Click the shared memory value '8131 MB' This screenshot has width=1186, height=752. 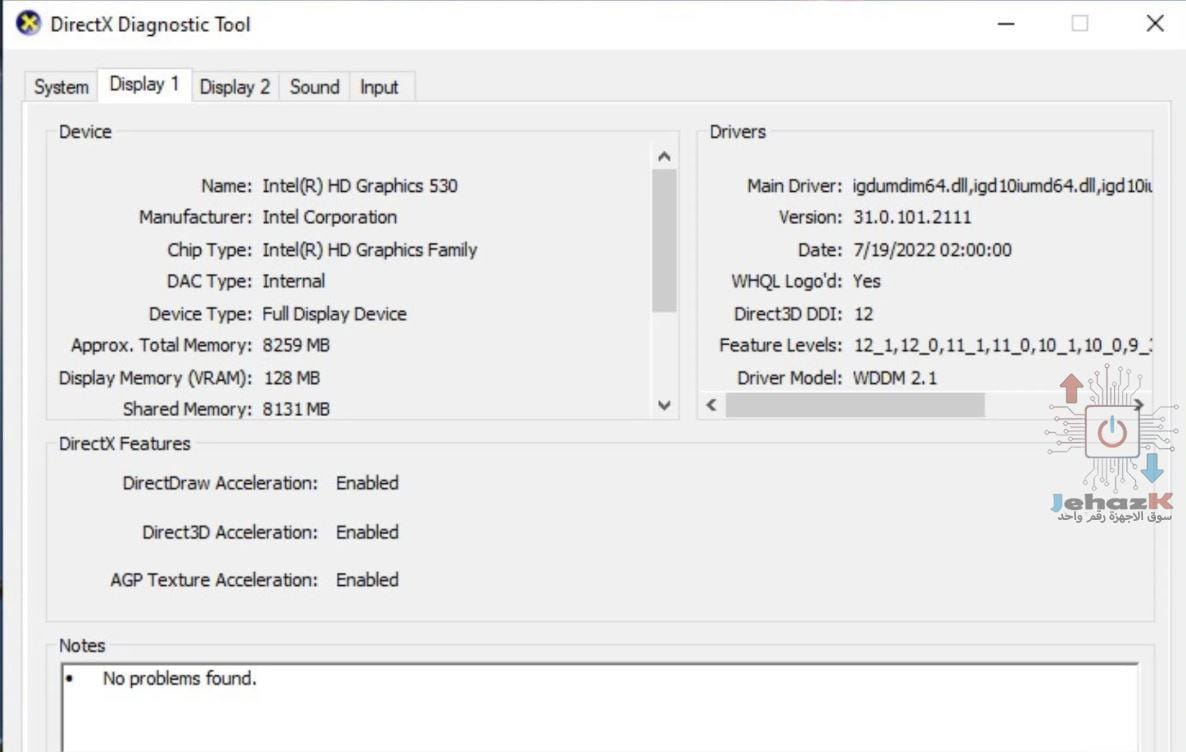pyautogui.click(x=296, y=409)
